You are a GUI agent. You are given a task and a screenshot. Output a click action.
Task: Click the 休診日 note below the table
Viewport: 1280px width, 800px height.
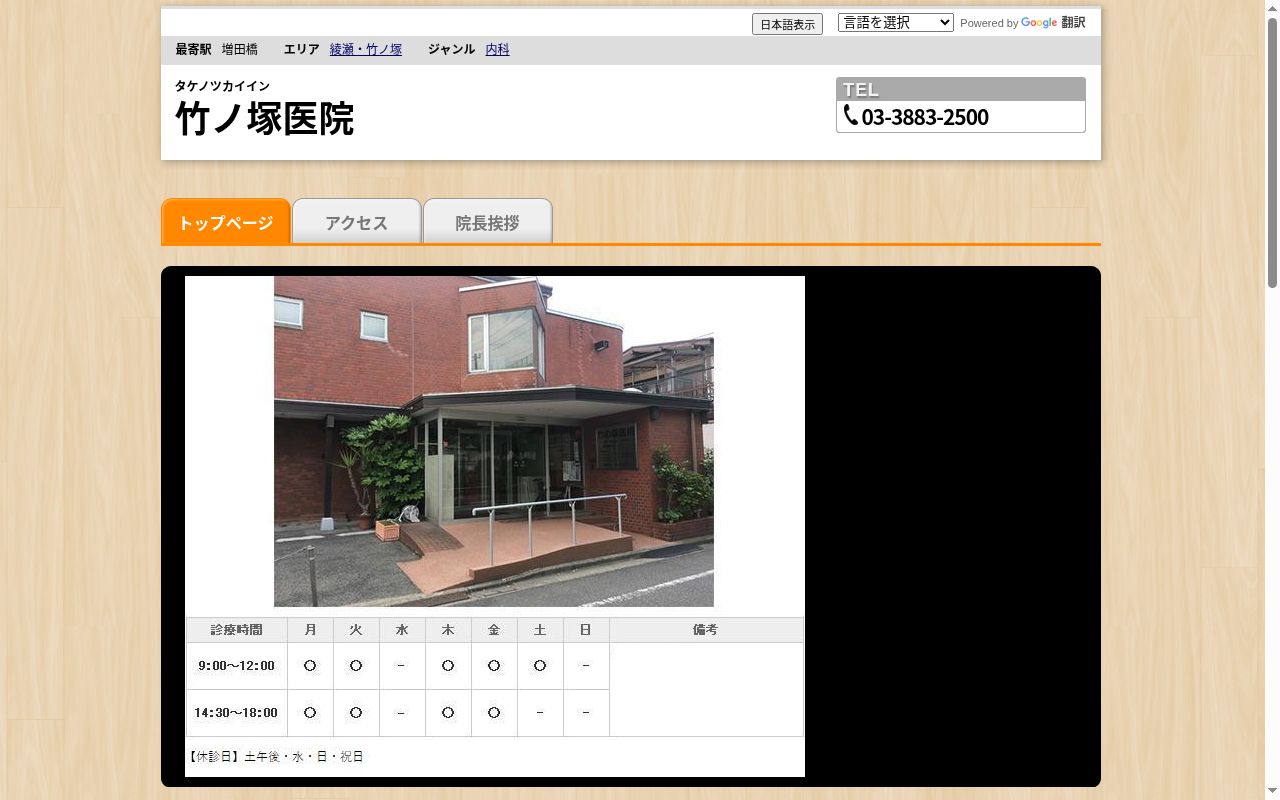tap(275, 757)
